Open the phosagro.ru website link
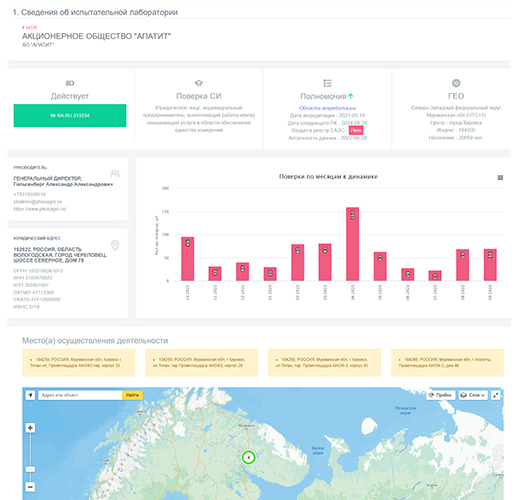The image size is (518, 500). tap(40, 209)
